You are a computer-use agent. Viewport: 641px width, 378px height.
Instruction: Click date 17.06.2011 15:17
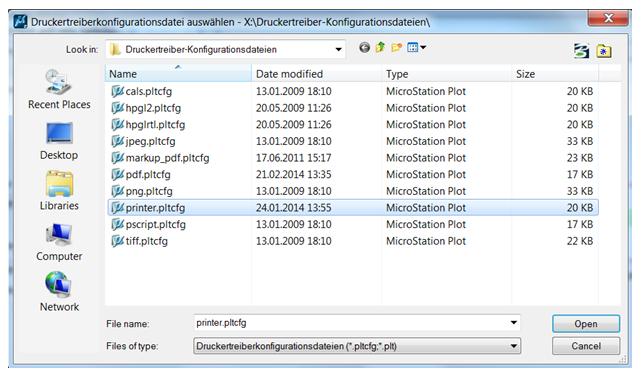(294, 158)
